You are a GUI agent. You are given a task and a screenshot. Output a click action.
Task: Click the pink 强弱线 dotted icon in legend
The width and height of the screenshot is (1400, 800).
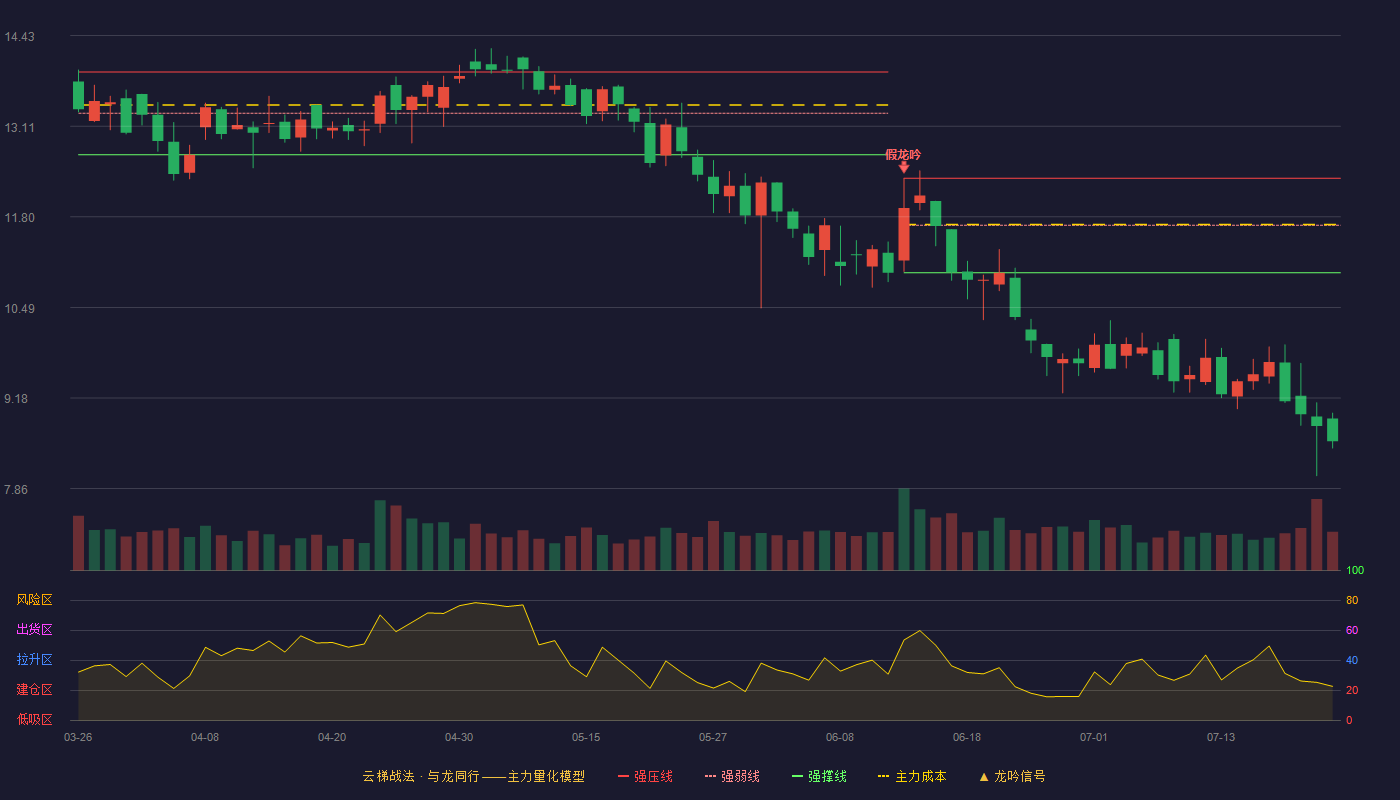tap(710, 776)
